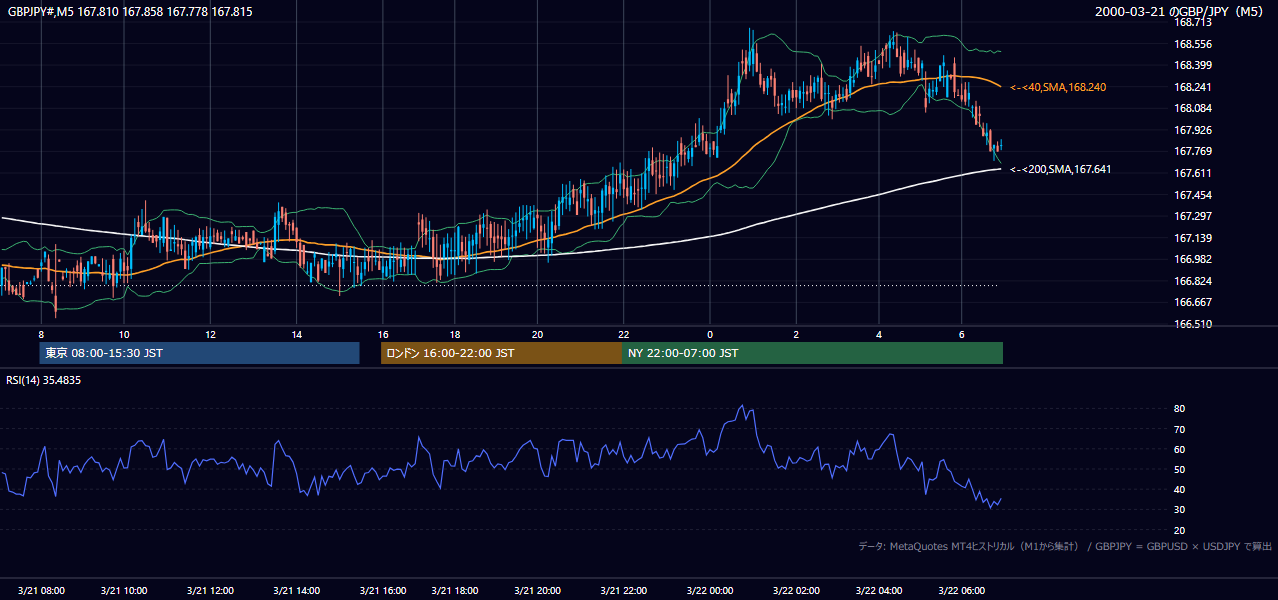Click RSI scale value 30

click(x=1180, y=510)
